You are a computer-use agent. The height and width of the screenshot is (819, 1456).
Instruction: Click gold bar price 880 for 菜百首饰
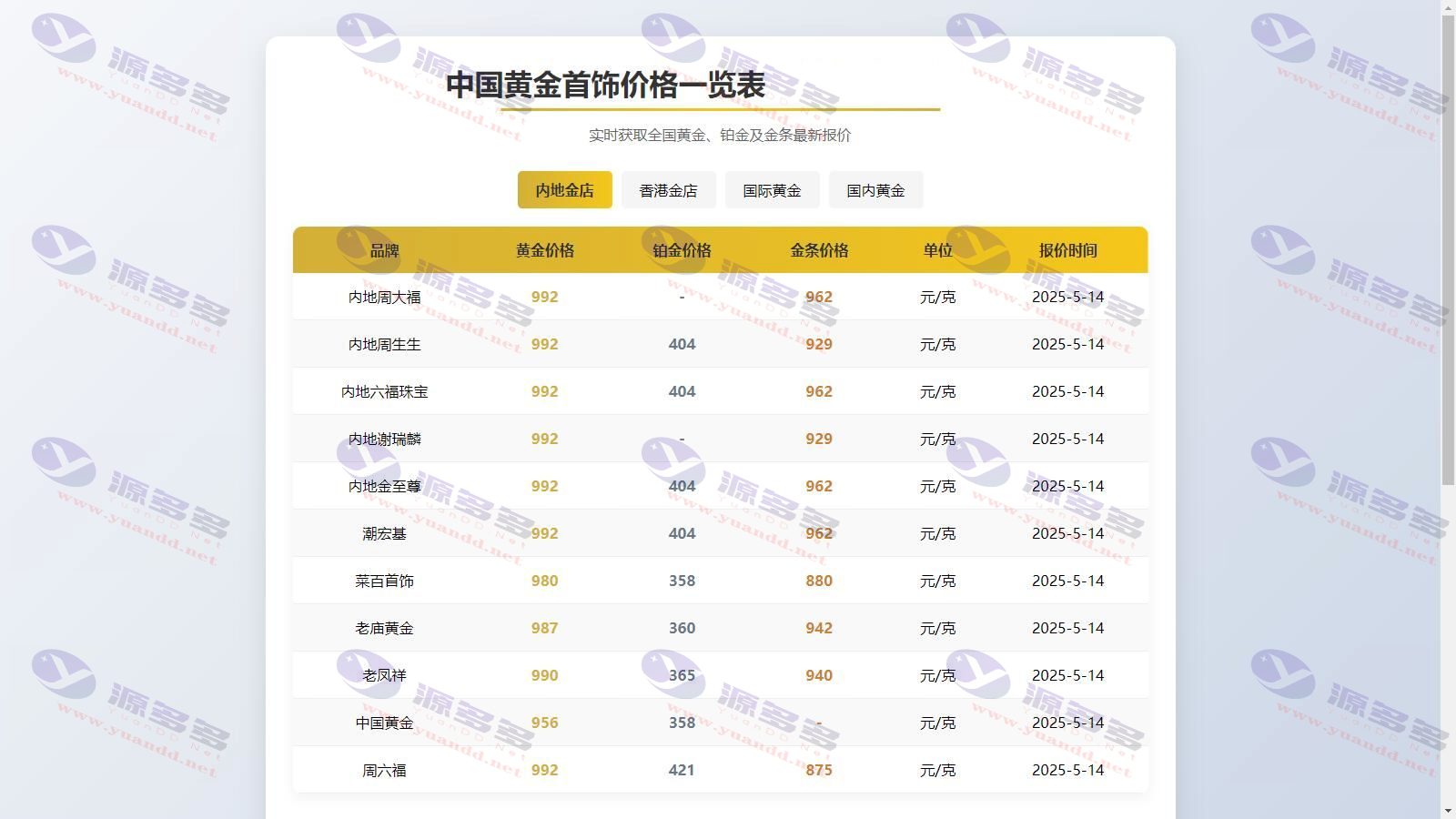(819, 581)
